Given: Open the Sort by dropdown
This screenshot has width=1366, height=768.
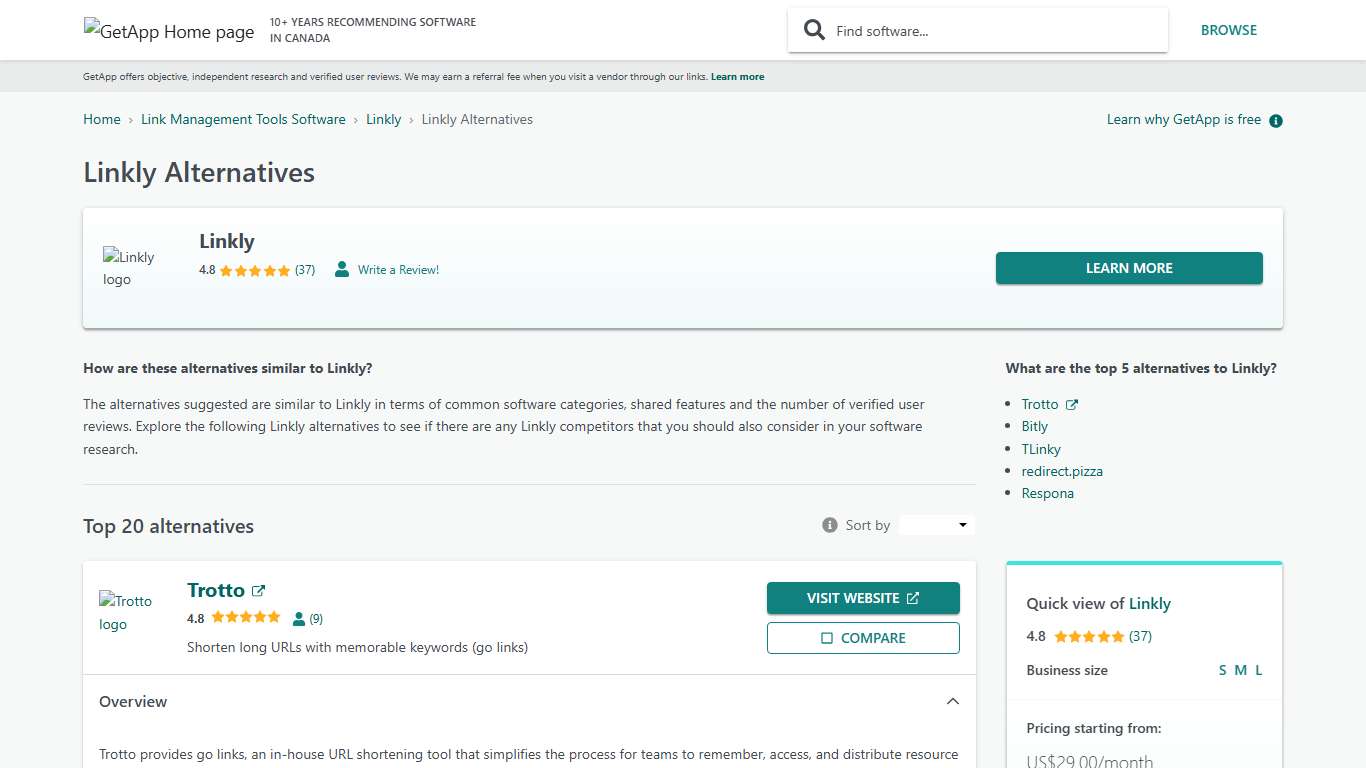Looking at the screenshot, I should click(936, 525).
